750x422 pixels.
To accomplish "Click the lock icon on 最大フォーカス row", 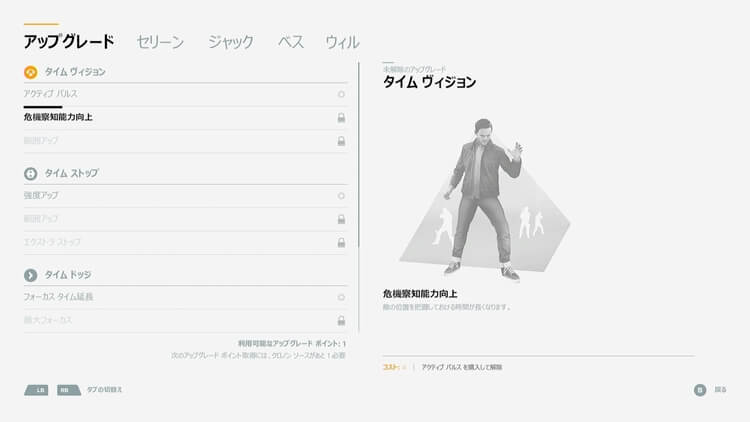I will pyautogui.click(x=341, y=321).
